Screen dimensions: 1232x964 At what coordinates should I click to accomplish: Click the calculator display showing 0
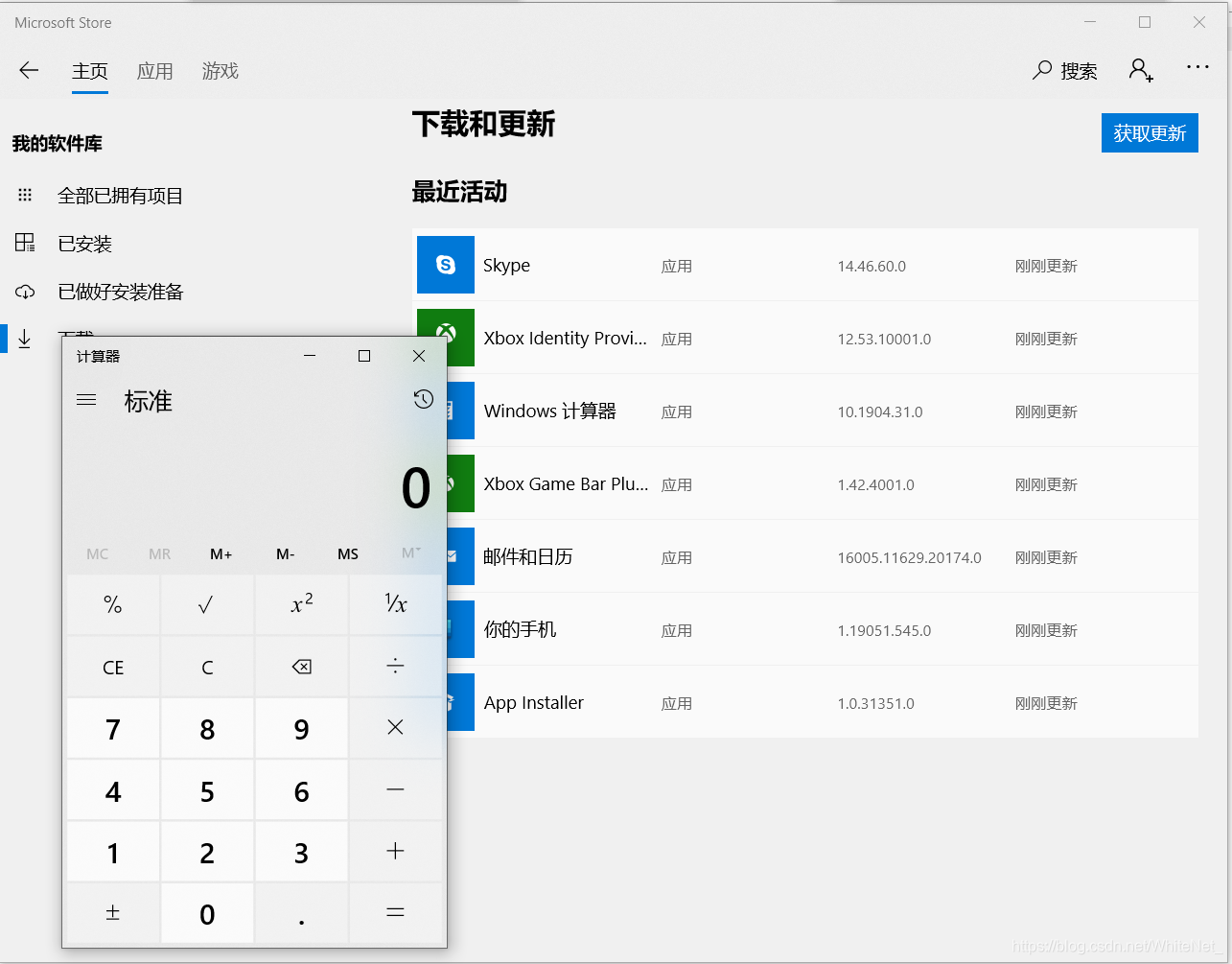tap(415, 488)
